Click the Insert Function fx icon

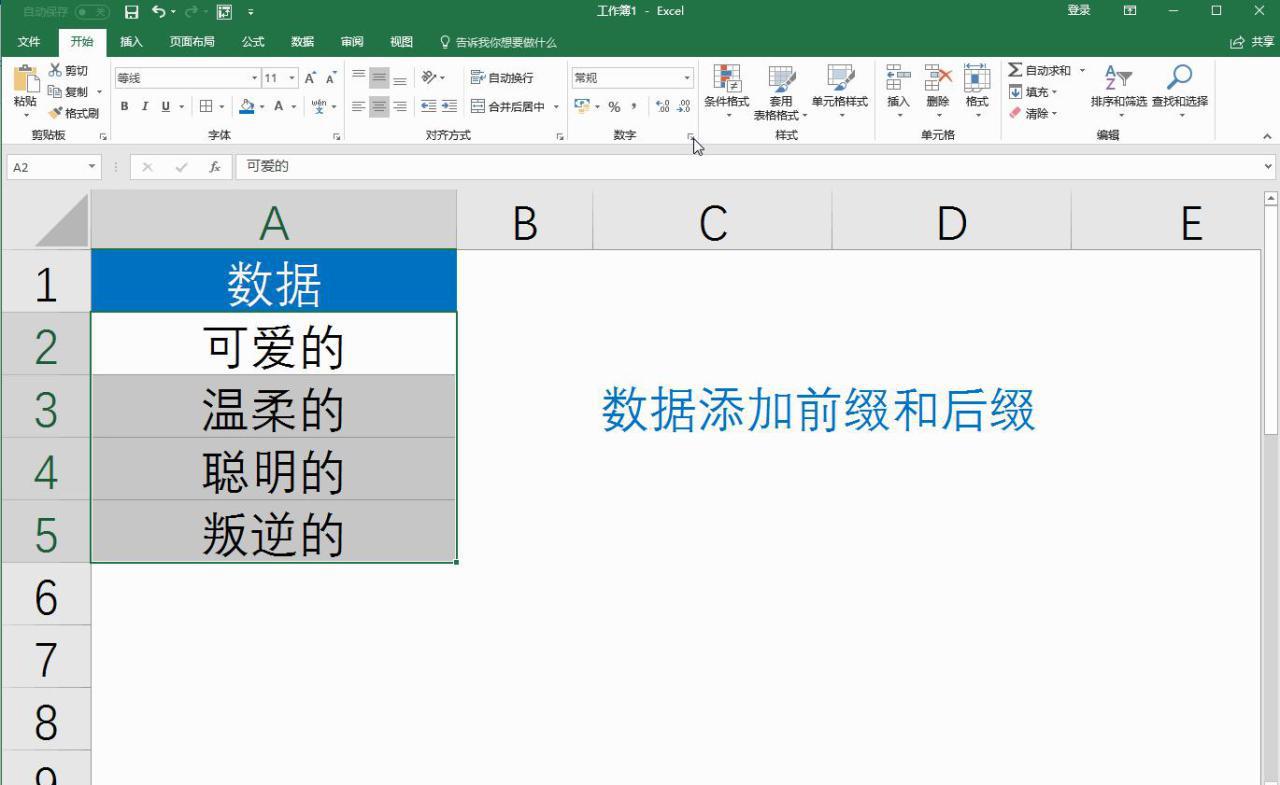coord(214,167)
